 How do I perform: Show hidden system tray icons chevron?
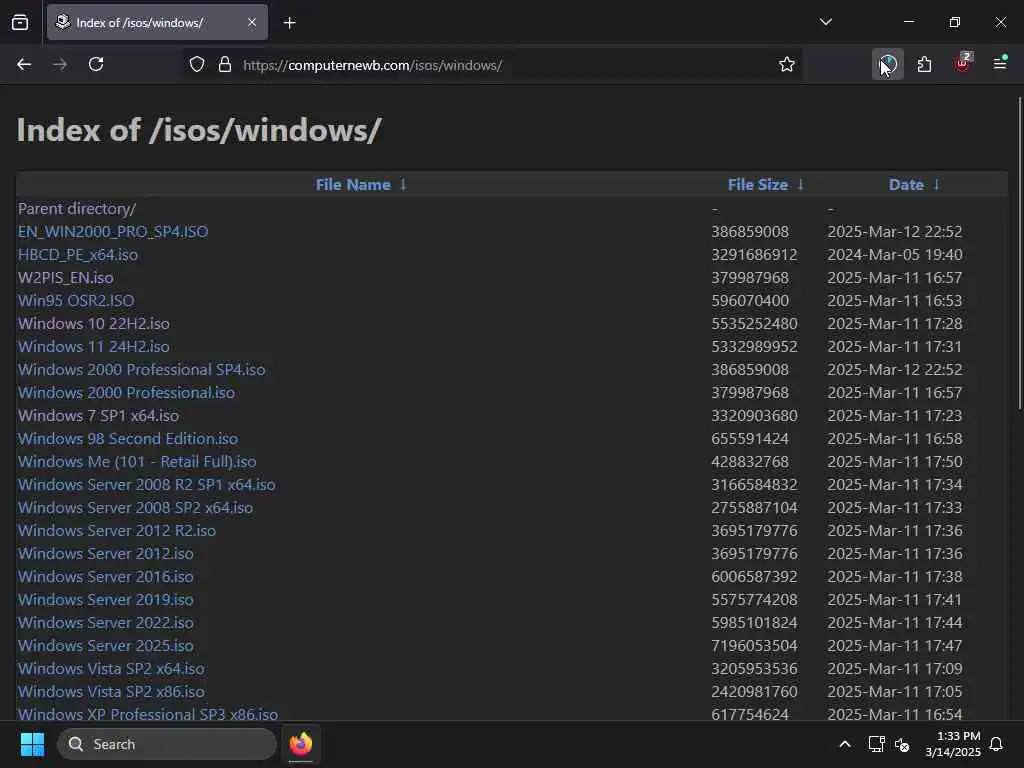(844, 744)
